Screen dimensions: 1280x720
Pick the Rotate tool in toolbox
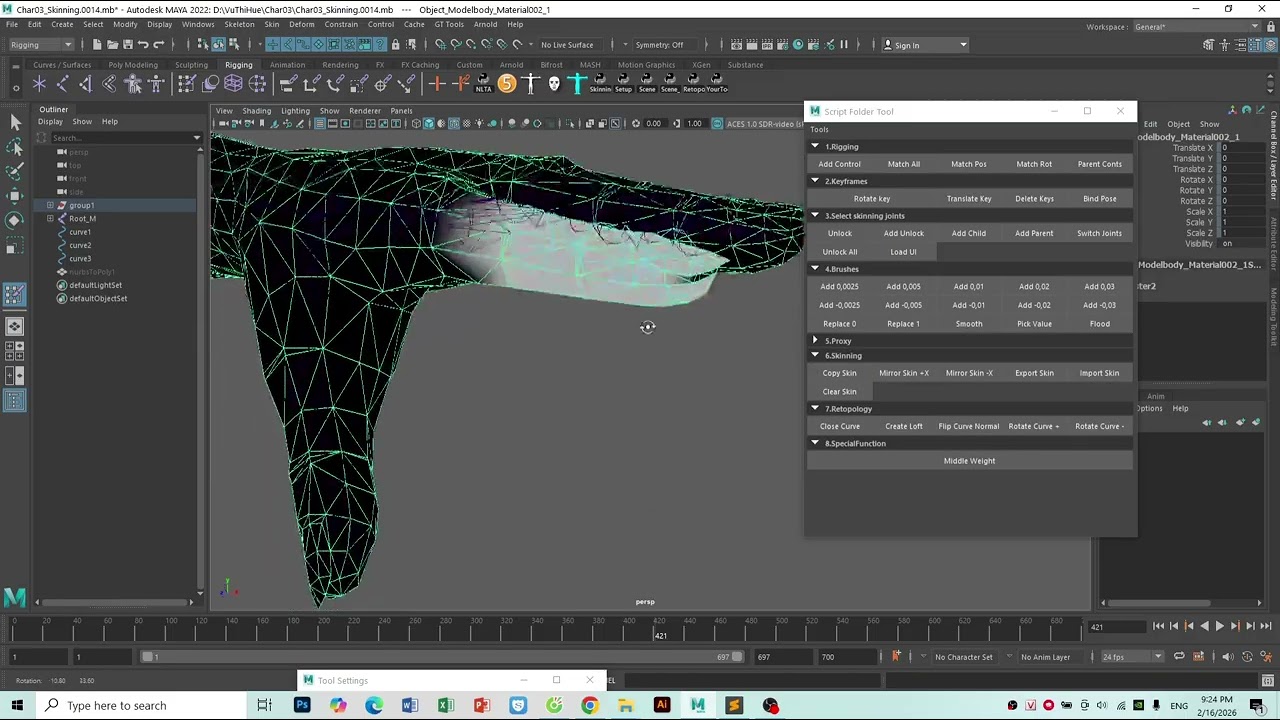tap(15, 220)
